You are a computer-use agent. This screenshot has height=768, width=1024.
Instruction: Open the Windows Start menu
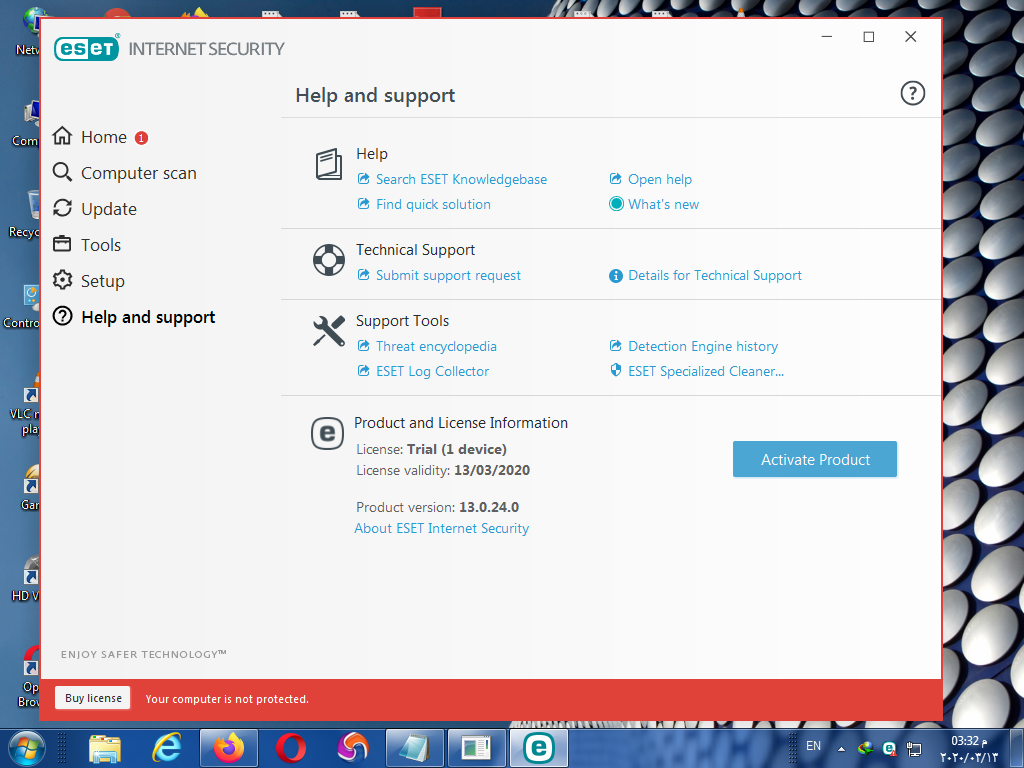[x=26, y=748]
